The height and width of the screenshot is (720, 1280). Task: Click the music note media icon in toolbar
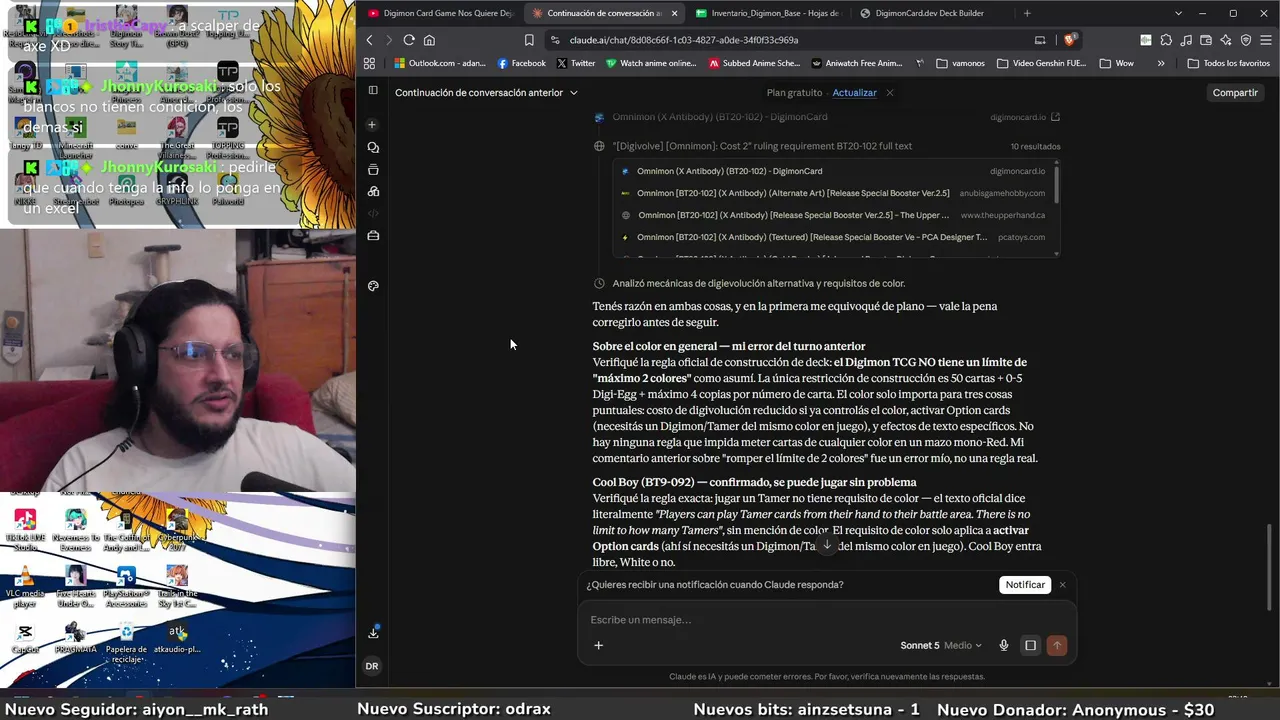coord(1186,40)
